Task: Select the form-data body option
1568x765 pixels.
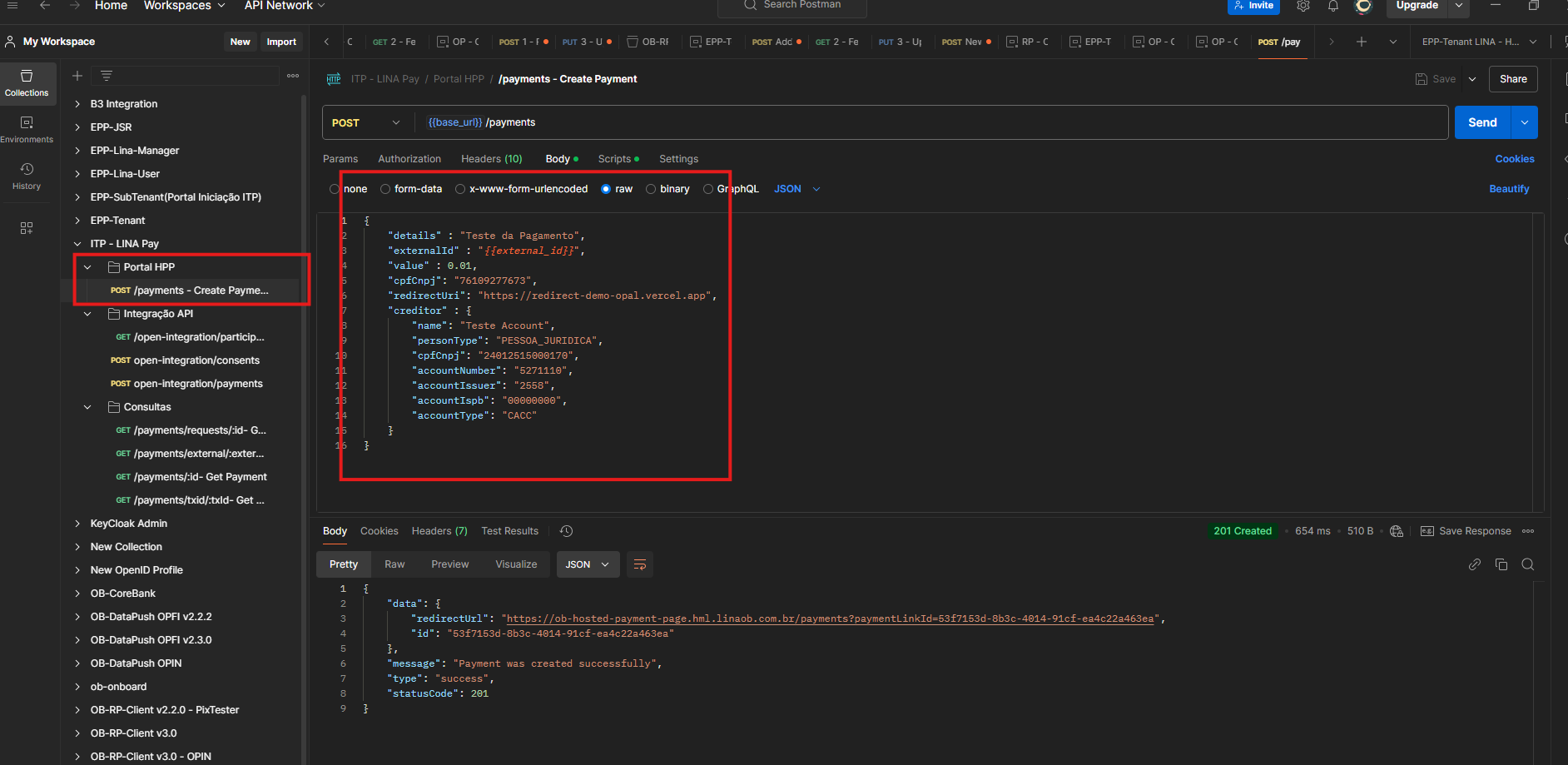Action: point(386,189)
